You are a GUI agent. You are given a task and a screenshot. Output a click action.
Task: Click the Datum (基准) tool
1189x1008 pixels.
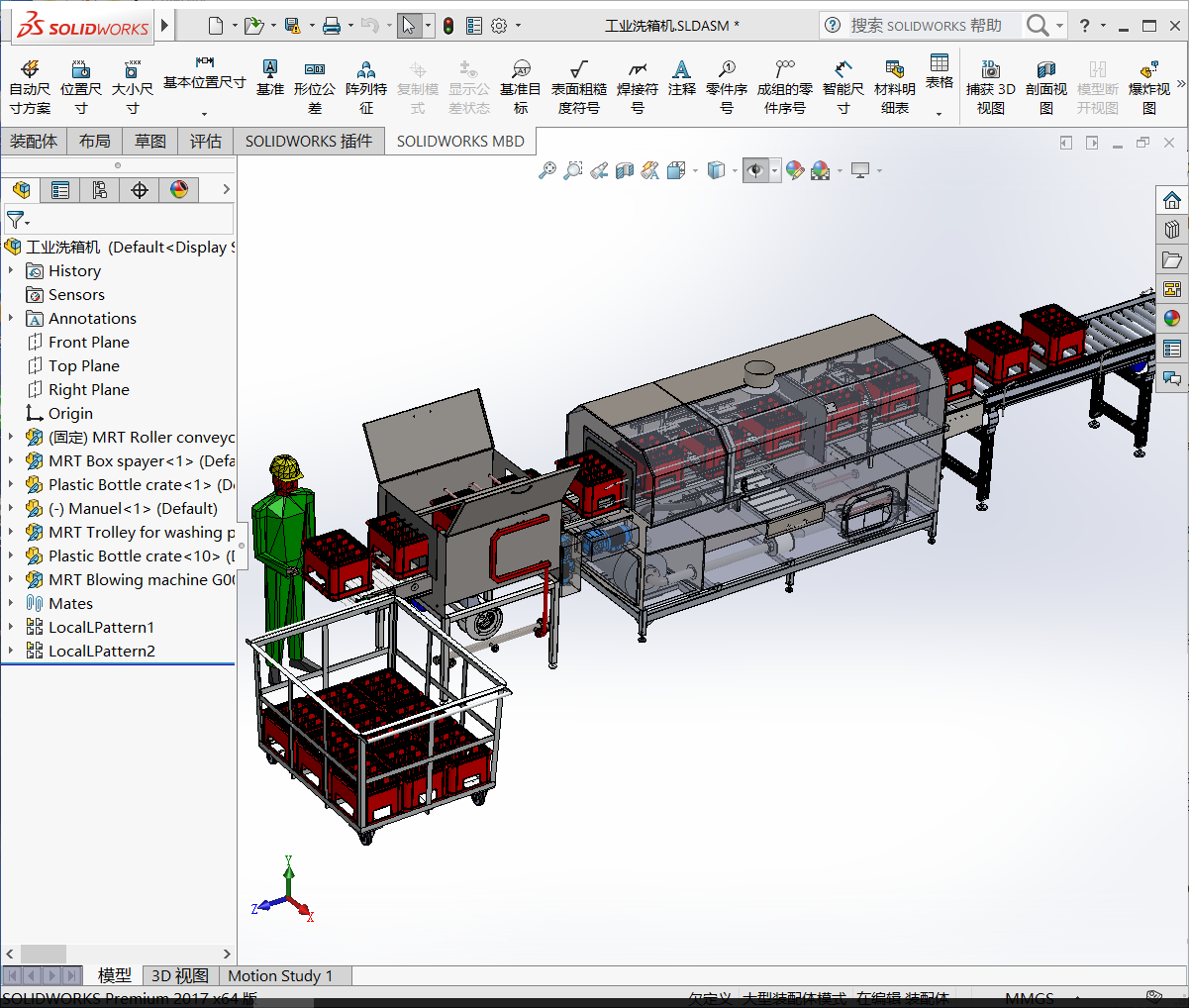click(269, 77)
